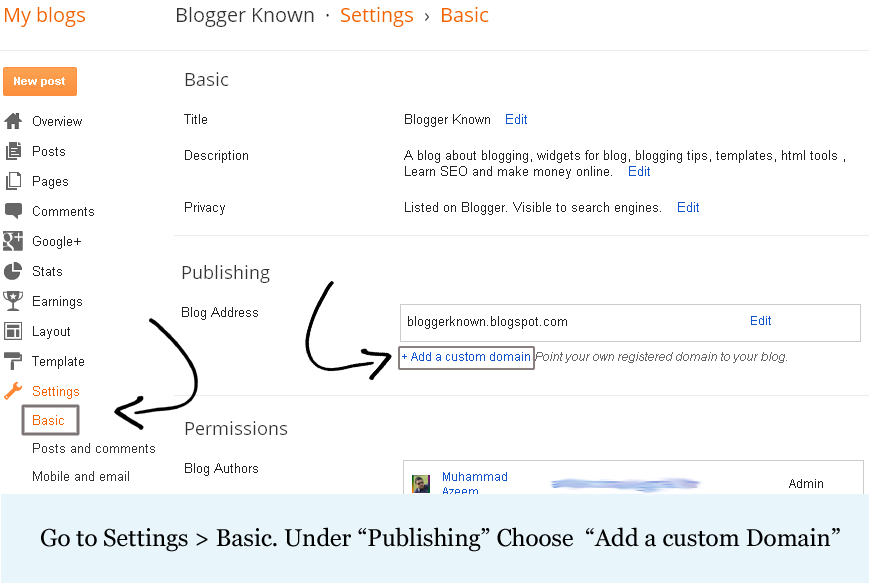Viewport: 869px width, 583px height.
Task: Click the Muhammad Azeem author avatar
Action: [x=421, y=483]
